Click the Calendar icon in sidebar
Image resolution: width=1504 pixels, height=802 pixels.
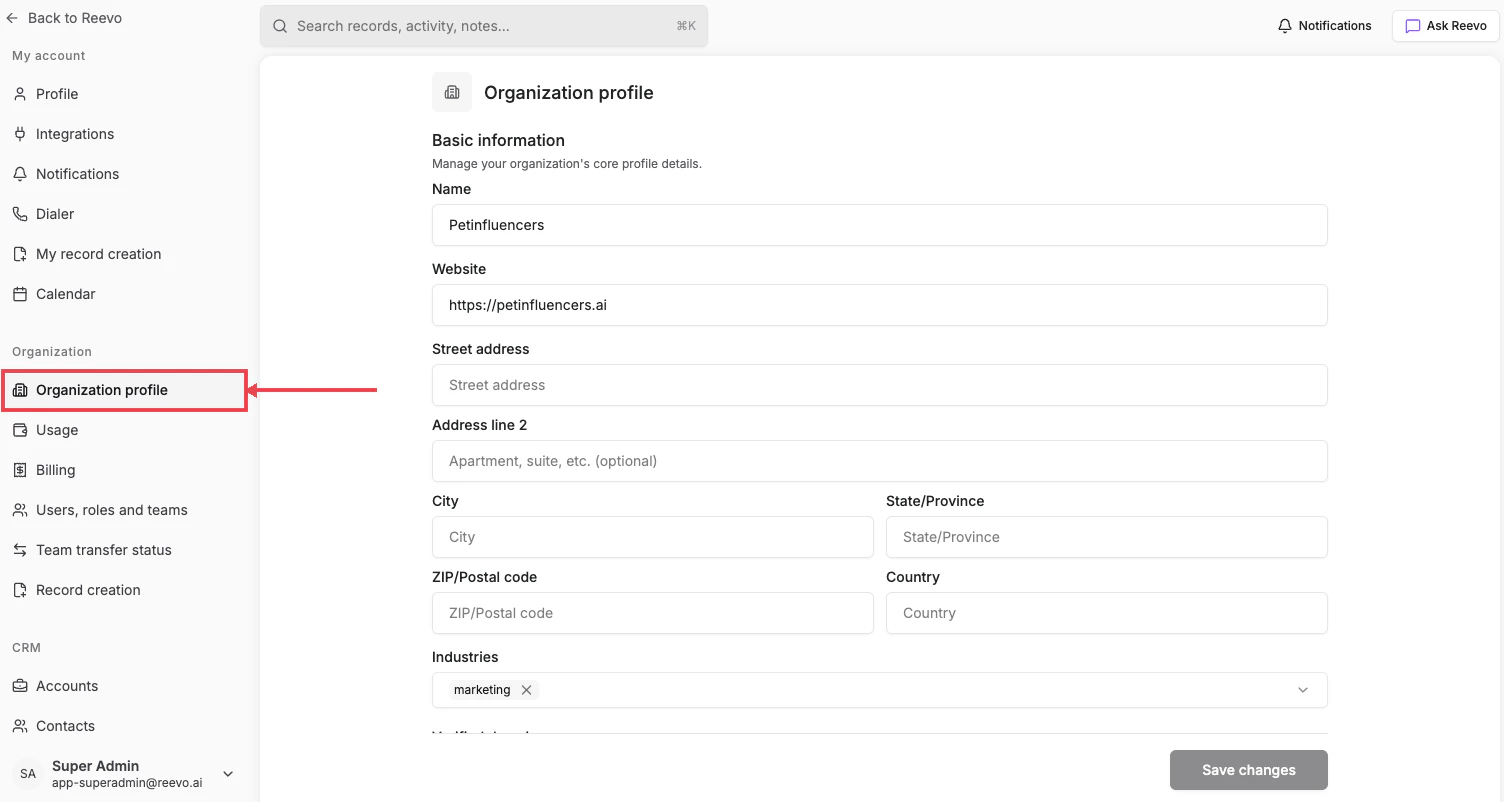click(x=20, y=294)
